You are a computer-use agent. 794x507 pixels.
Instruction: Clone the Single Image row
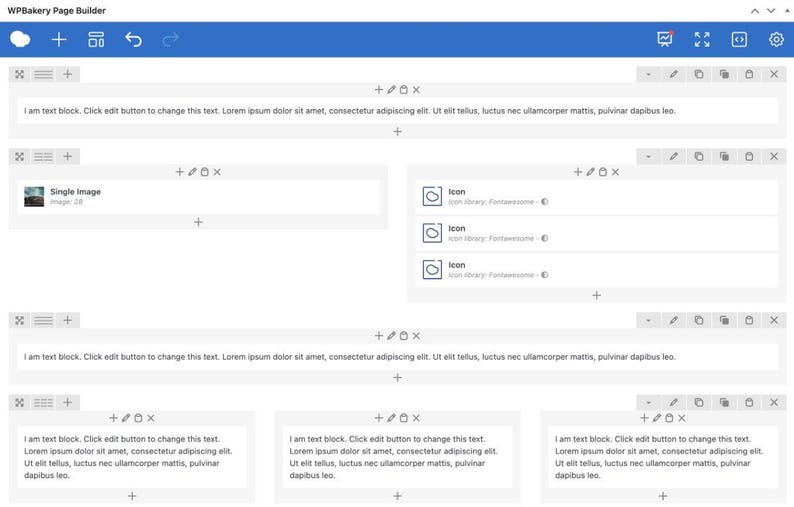coord(724,157)
